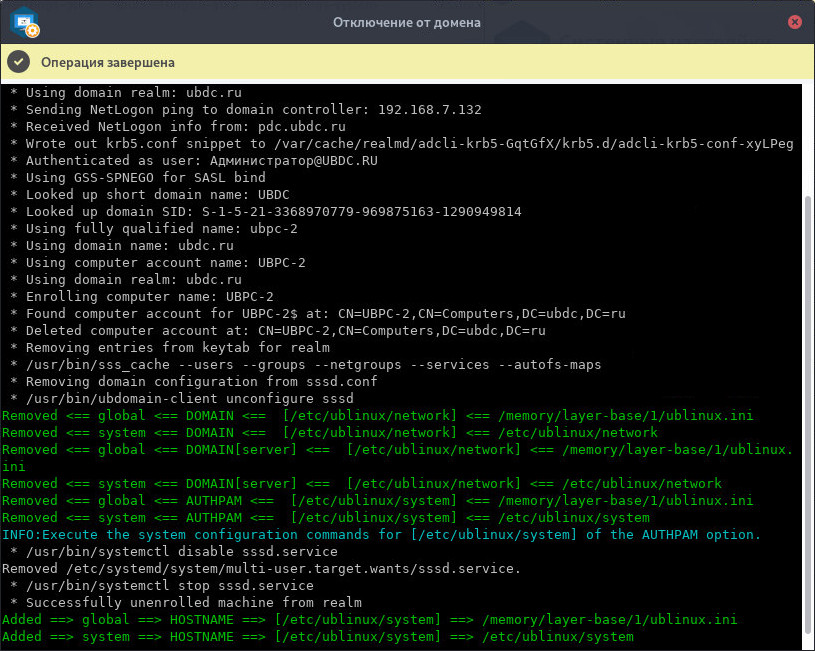The image size is (815, 651).
Task: Click the 'Wrote out krb5.conf snippet' line
Action: coord(401,144)
